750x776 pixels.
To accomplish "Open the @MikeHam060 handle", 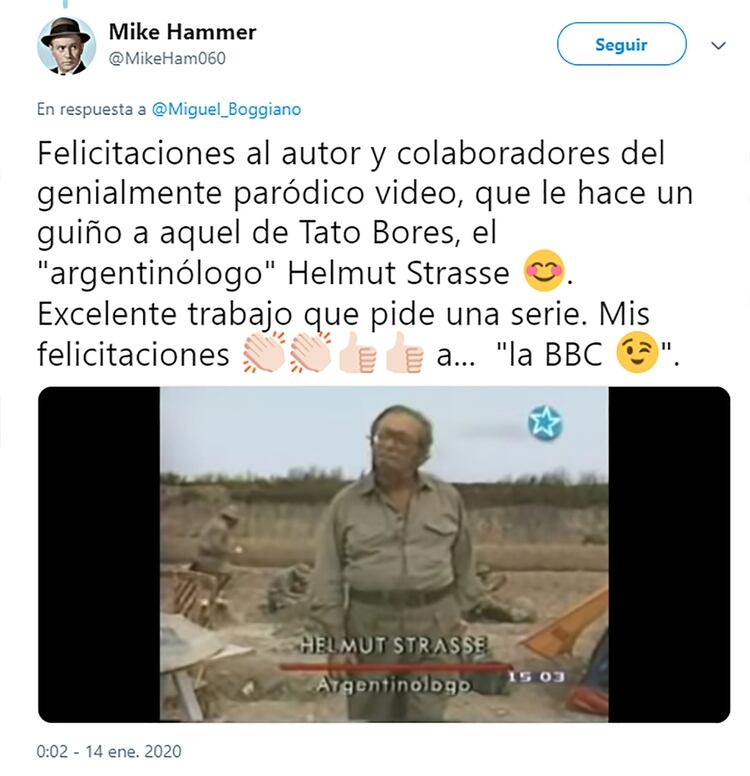I will click(167, 58).
